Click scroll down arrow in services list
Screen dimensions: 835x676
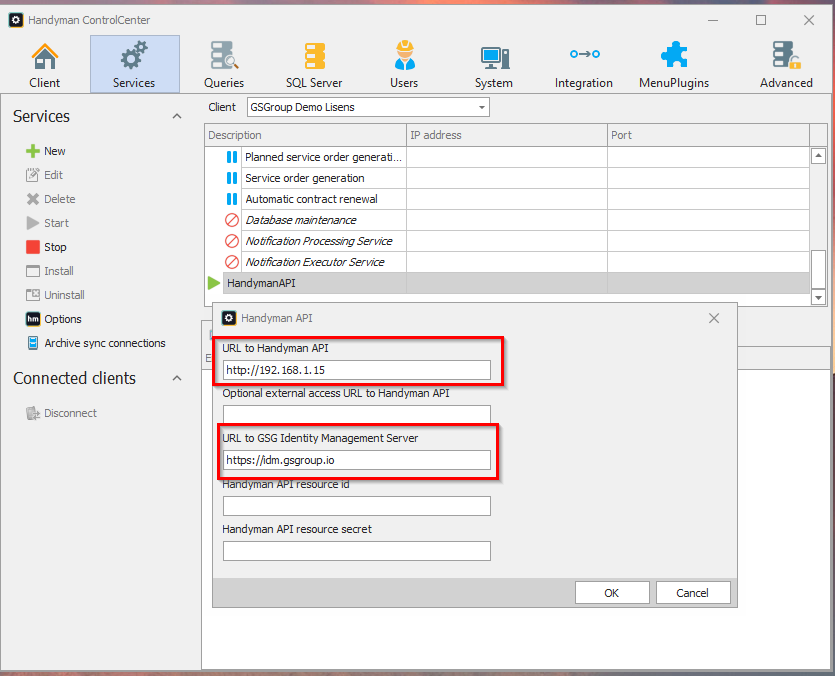[x=818, y=297]
